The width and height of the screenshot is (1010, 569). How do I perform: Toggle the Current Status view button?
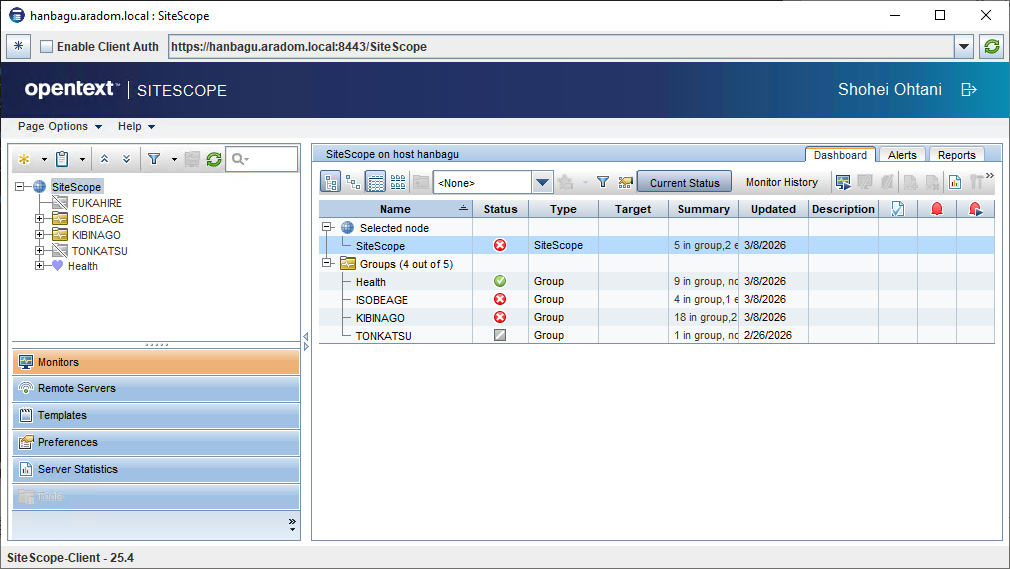(684, 182)
